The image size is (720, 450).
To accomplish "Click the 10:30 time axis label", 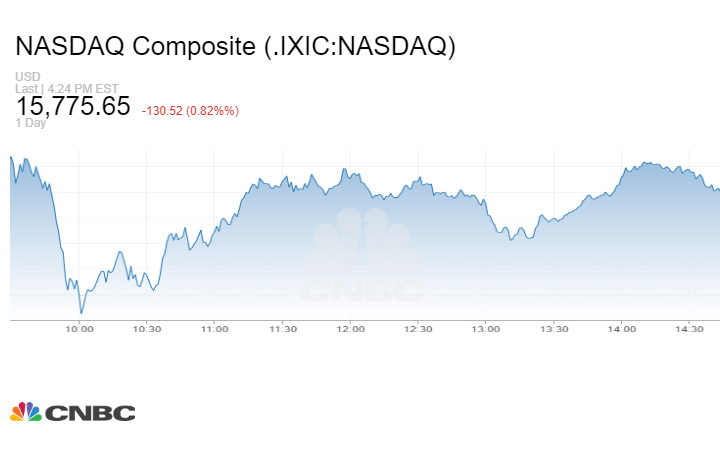I will (147, 329).
